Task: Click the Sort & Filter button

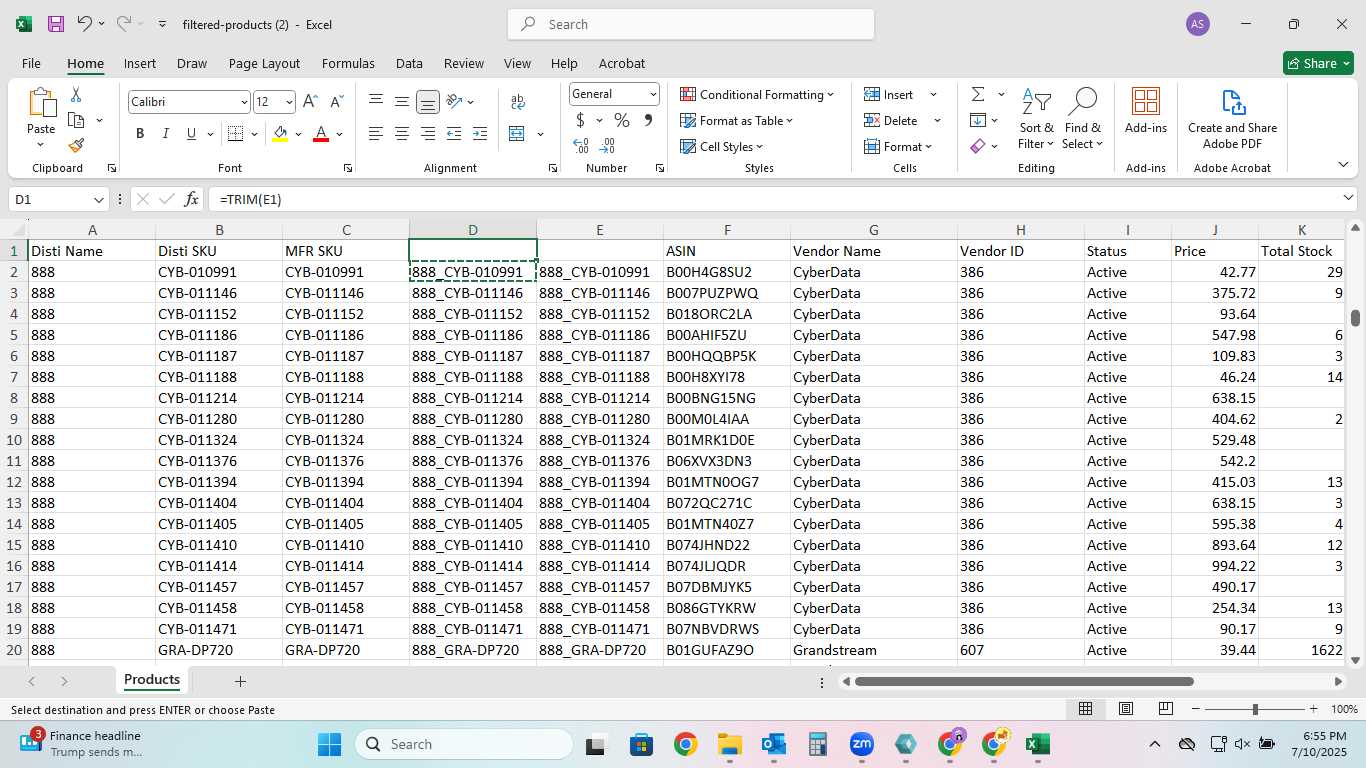Action: click(x=1036, y=118)
